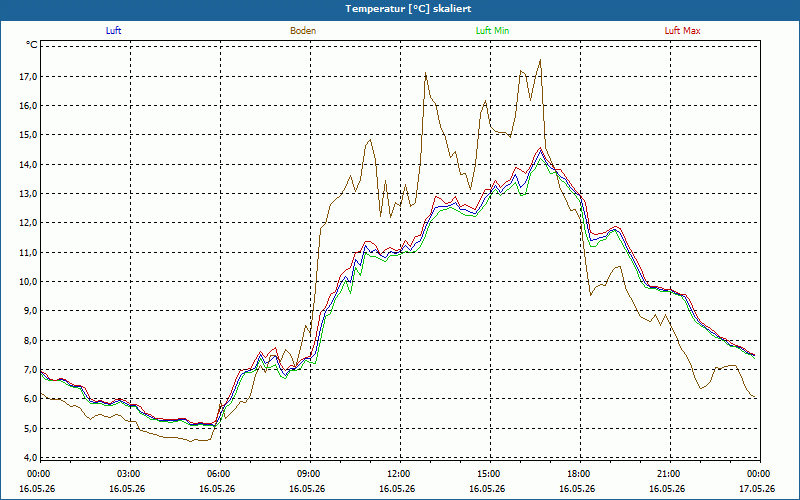Click the 'Luft Min' legend label
This screenshot has width=800, height=500.
coord(492,31)
